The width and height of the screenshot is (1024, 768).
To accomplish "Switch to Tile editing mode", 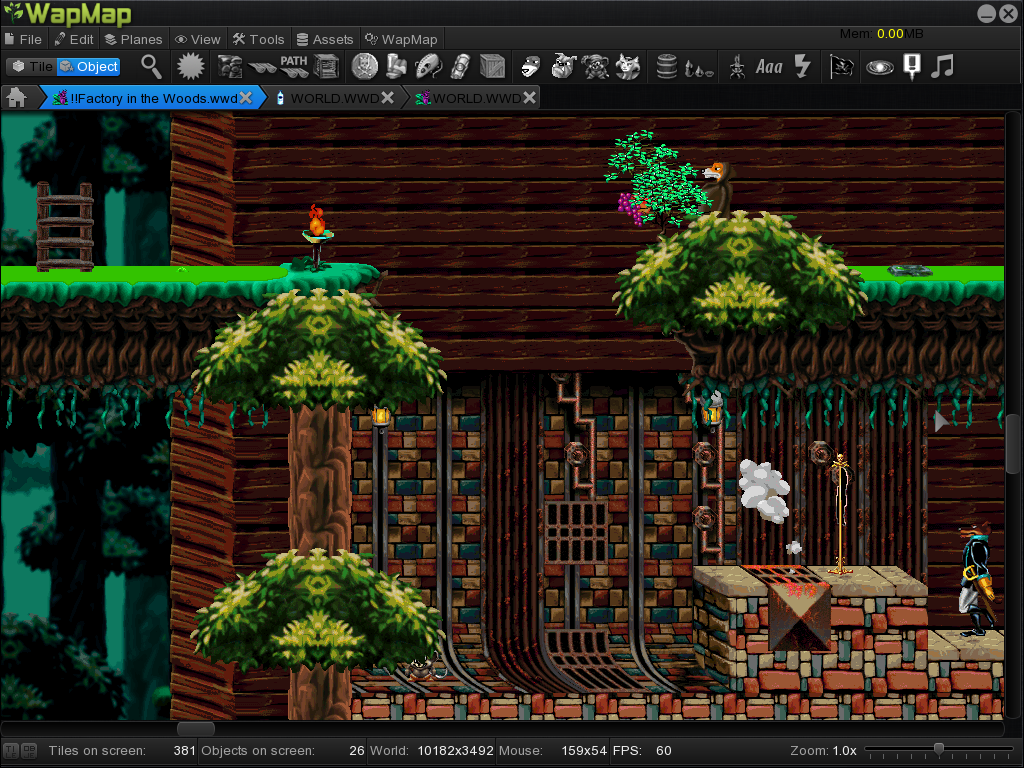I will [32, 67].
